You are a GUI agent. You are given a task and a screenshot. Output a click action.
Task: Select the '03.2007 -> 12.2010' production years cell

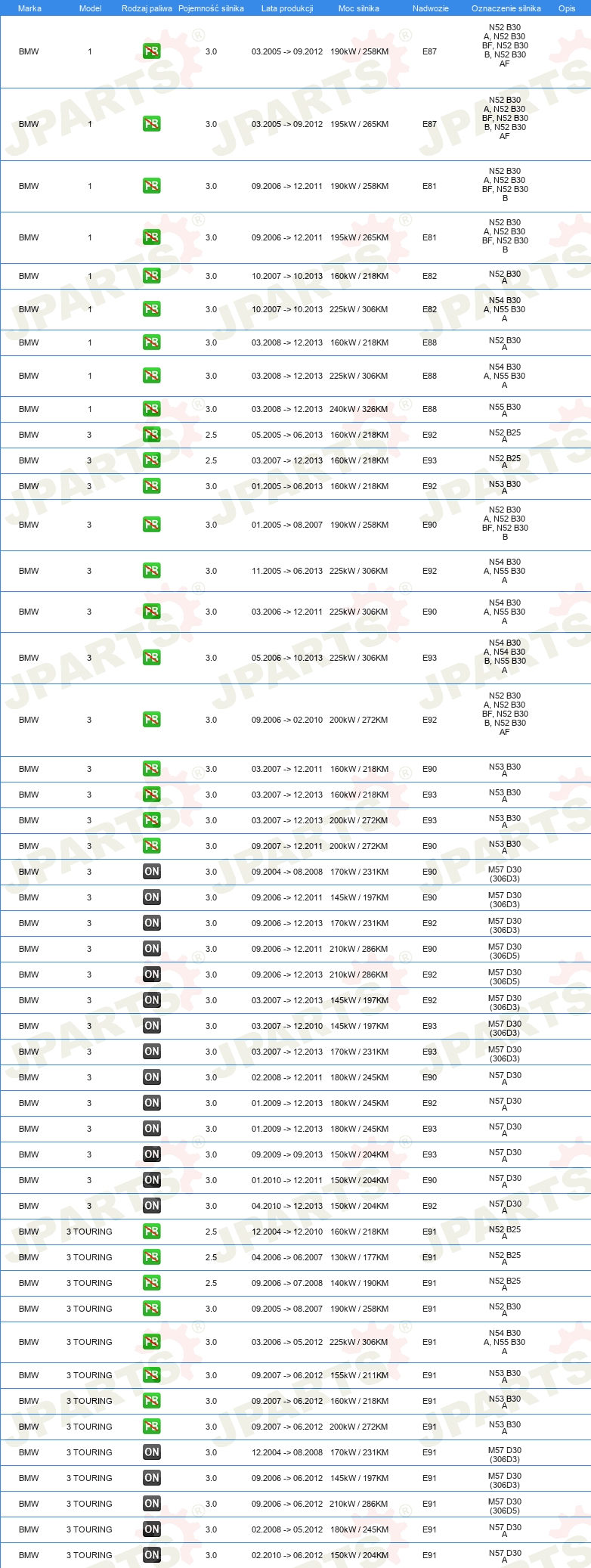[x=287, y=1026]
